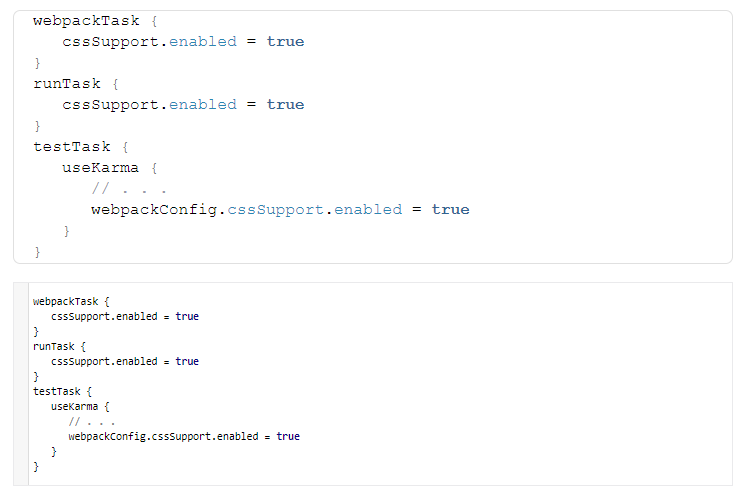Viewport: 745px width, 498px height.
Task: Click runTask in the large-font code block
Action: coord(67,84)
